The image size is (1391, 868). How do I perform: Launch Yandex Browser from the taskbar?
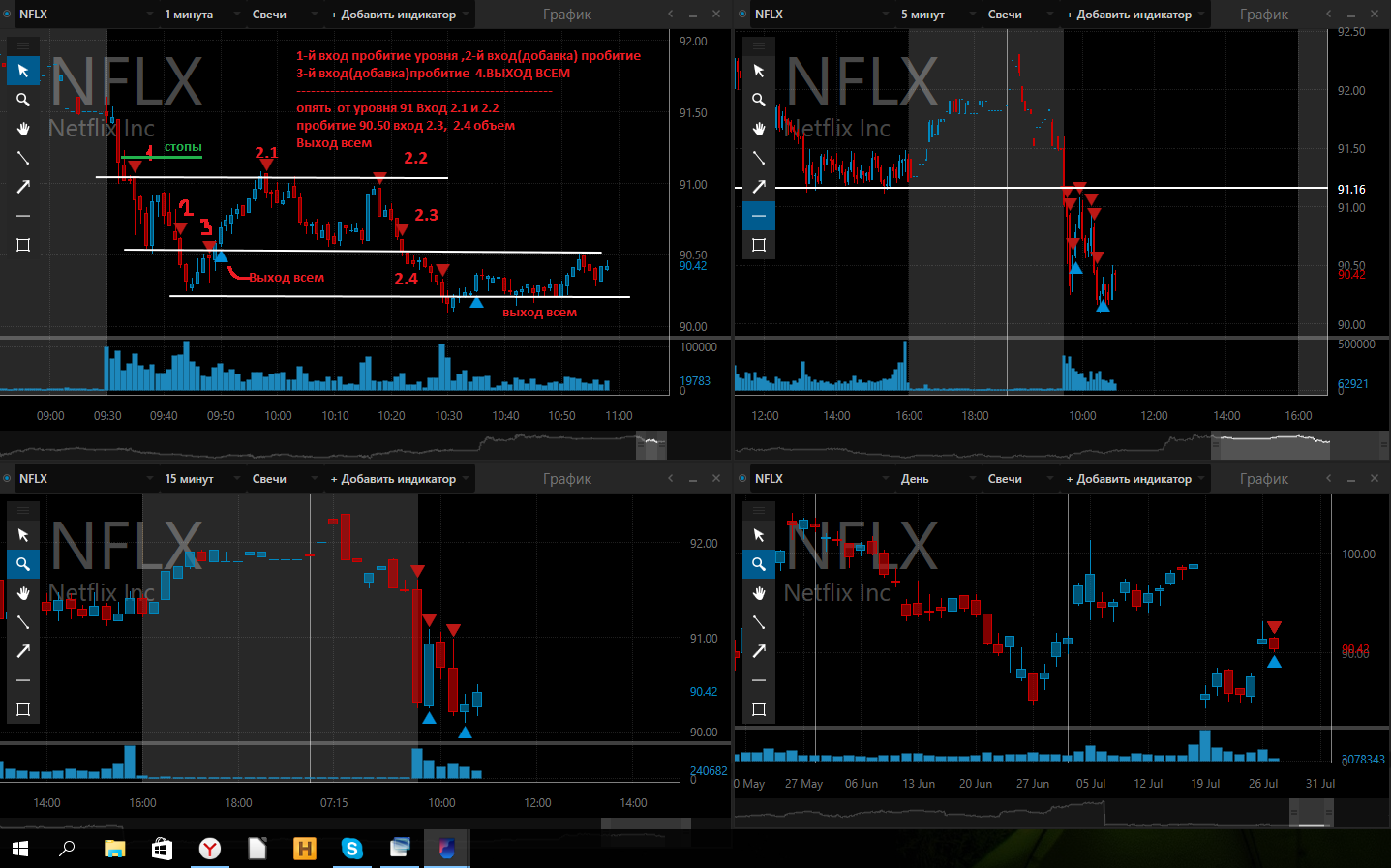coord(210,849)
